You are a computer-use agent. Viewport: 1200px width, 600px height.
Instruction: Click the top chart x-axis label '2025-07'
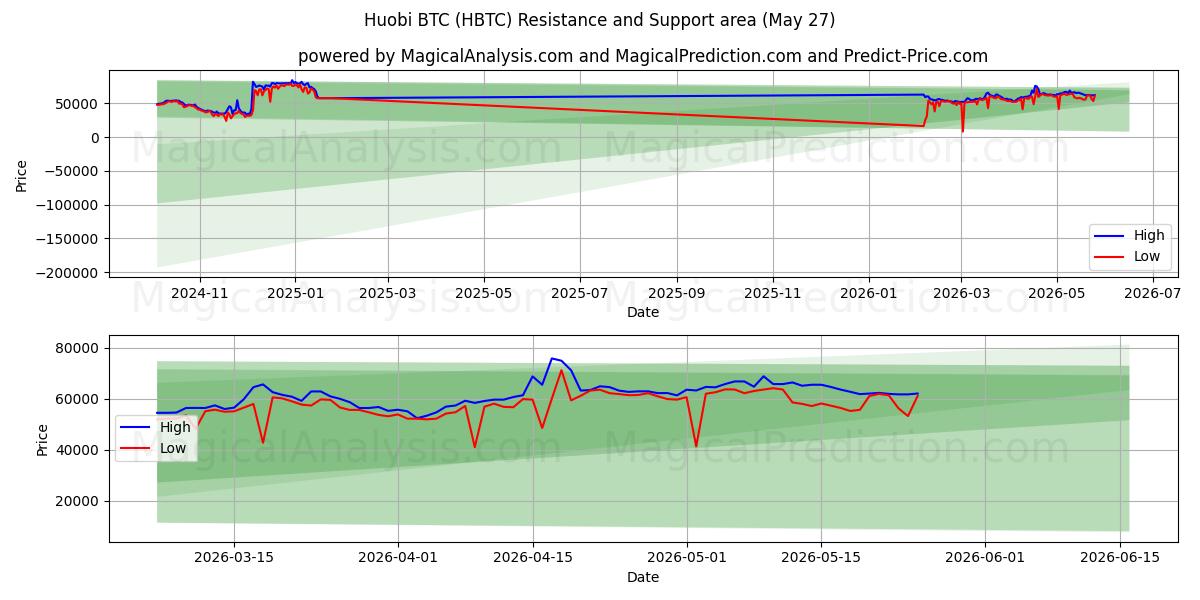(580, 293)
